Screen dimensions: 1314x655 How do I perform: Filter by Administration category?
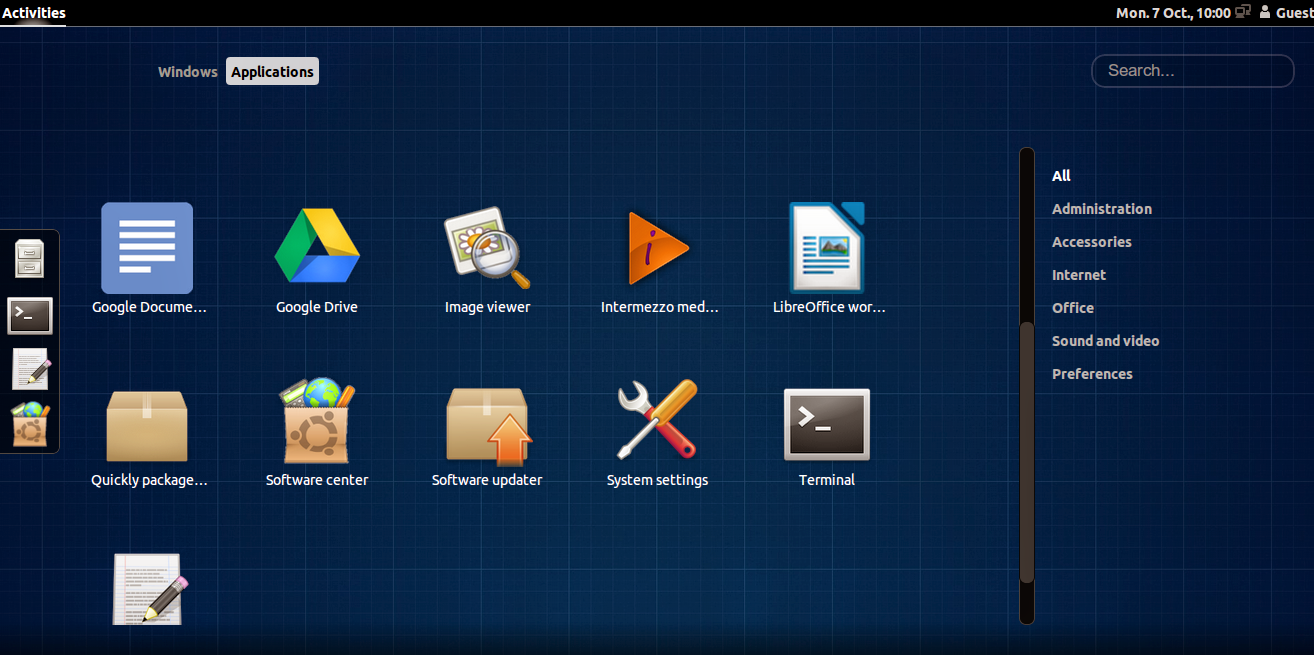1102,209
